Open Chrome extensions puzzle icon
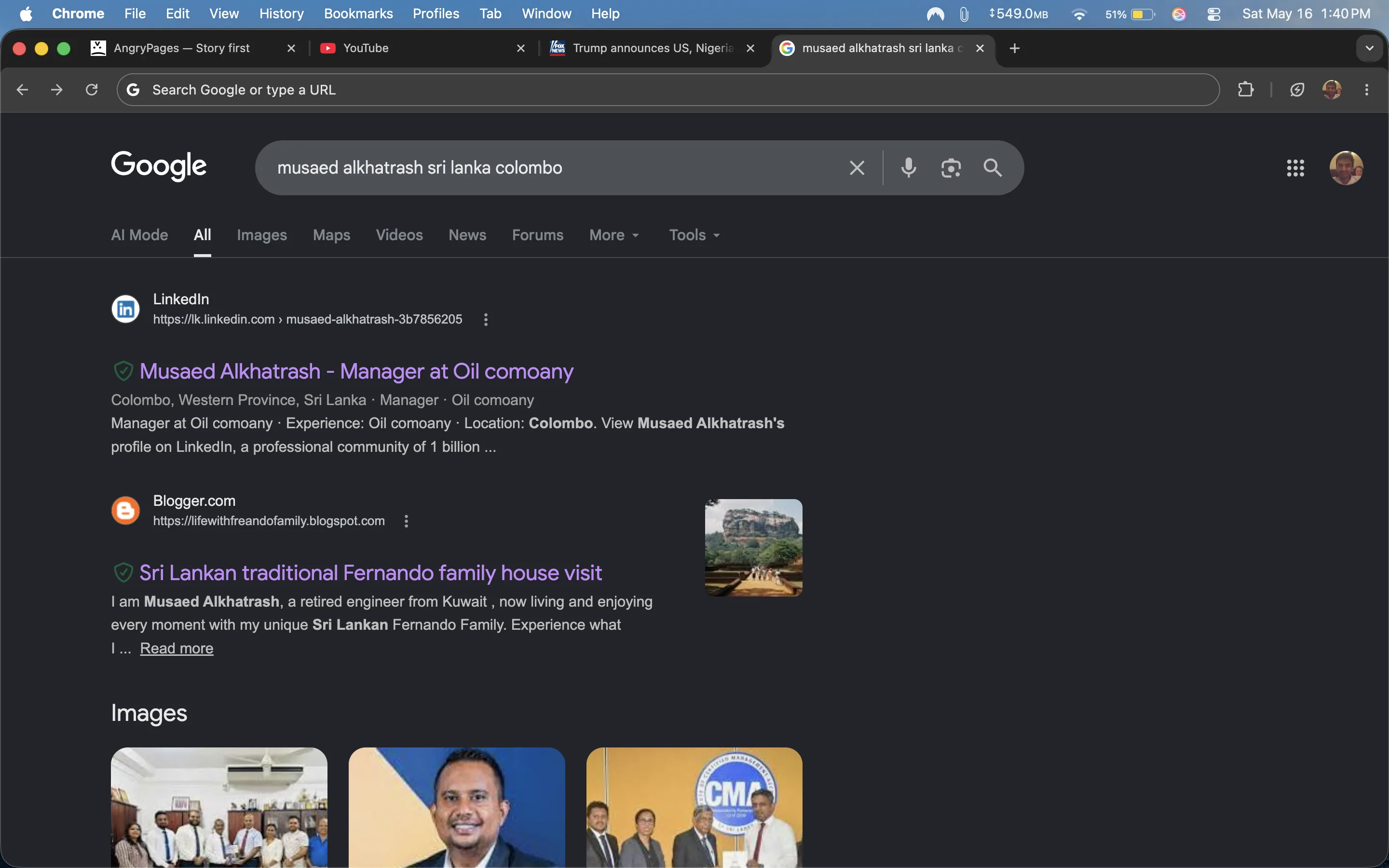 (1245, 90)
